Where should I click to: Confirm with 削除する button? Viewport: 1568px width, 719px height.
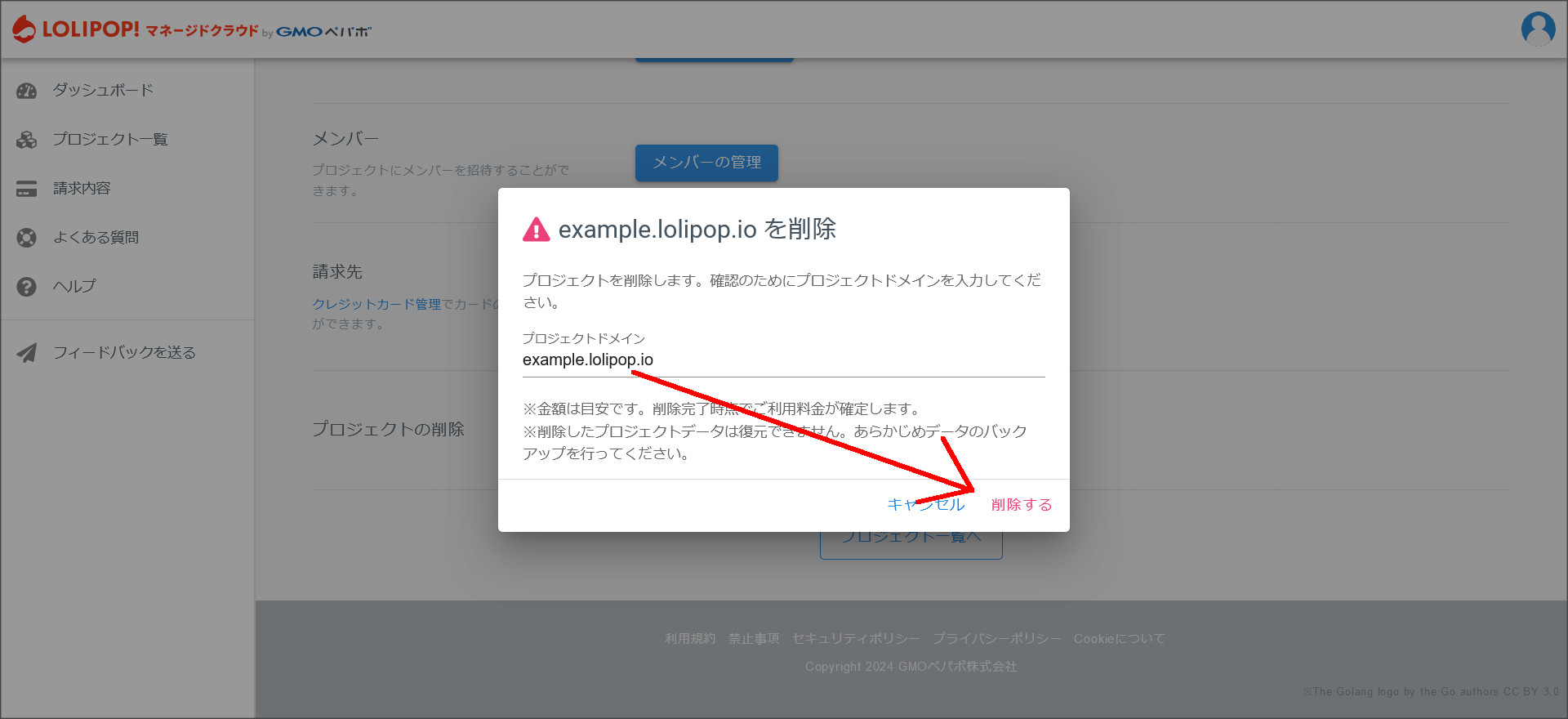[1022, 504]
